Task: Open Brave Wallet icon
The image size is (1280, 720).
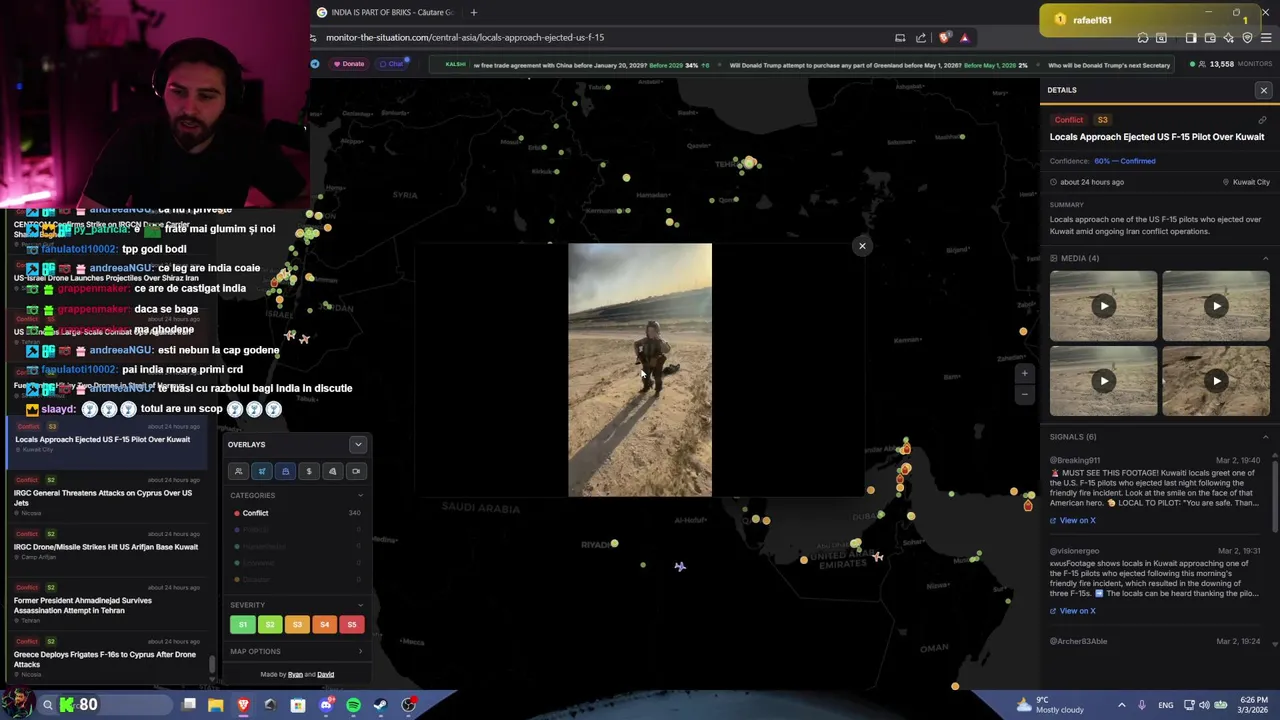Action: coord(1210,38)
